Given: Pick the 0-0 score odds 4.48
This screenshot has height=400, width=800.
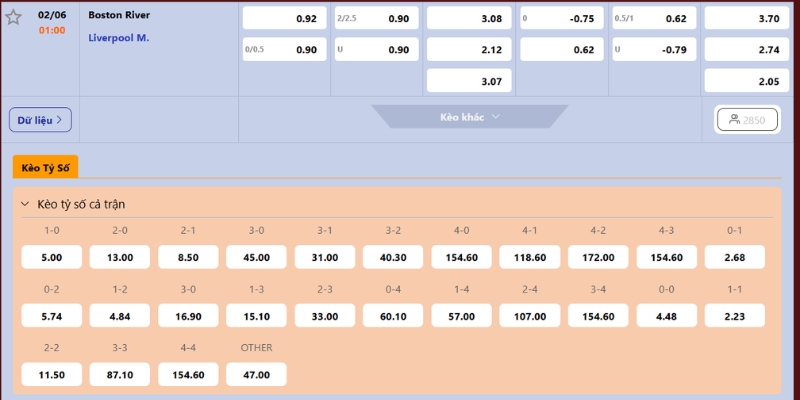Looking at the screenshot, I should pos(666,316).
